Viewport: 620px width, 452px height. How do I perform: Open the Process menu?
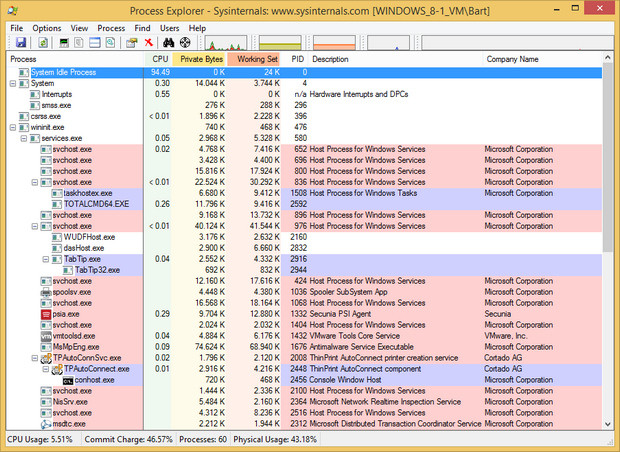pyautogui.click(x=111, y=28)
